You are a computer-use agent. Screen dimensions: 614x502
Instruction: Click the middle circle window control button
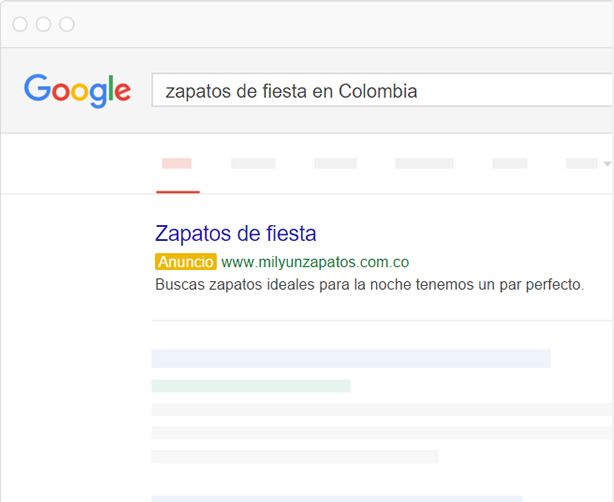pos(43,24)
